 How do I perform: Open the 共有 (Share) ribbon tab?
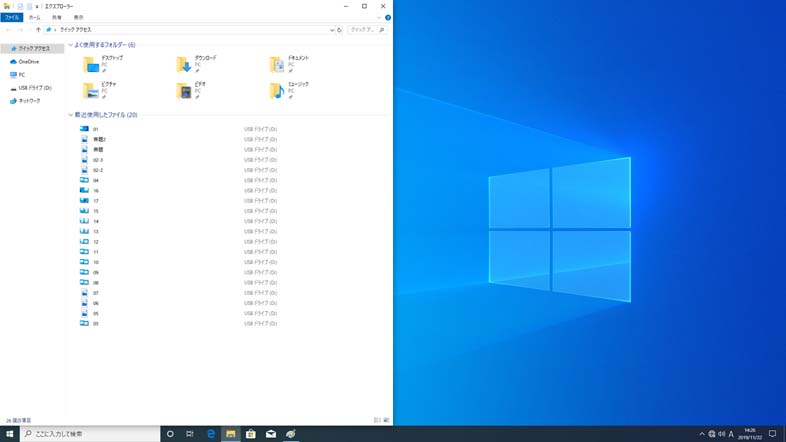pos(57,18)
